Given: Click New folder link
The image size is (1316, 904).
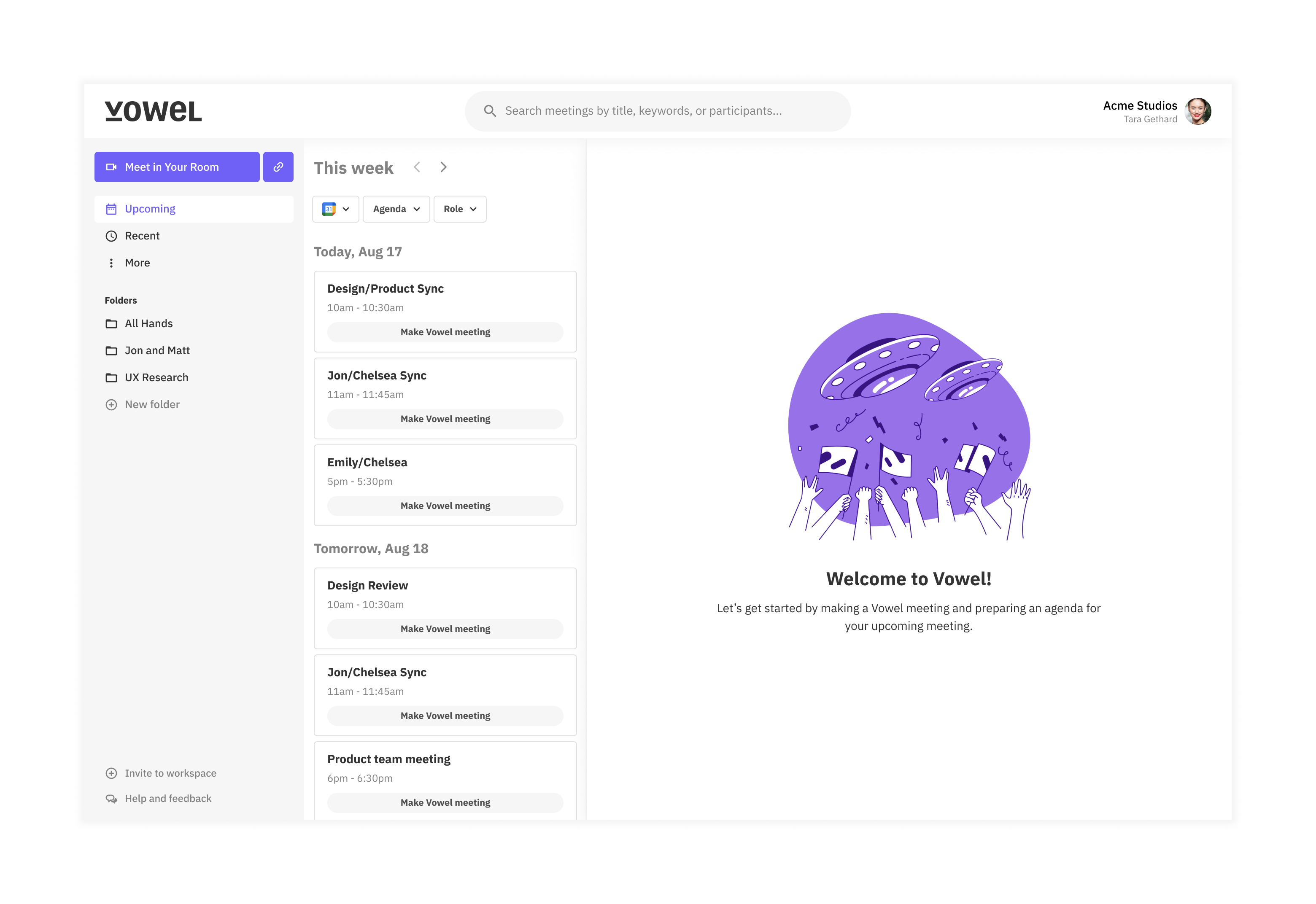Looking at the screenshot, I should [x=152, y=404].
